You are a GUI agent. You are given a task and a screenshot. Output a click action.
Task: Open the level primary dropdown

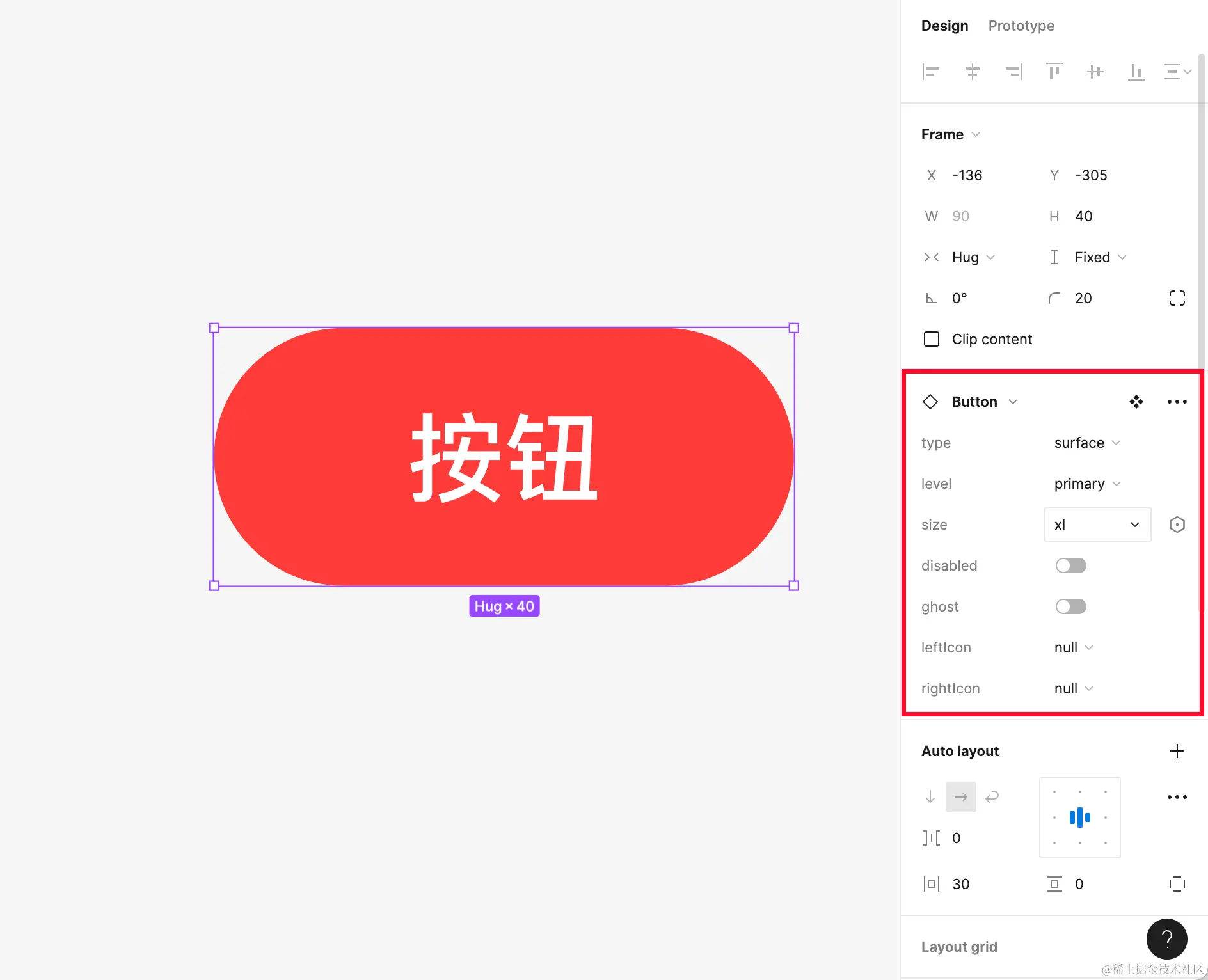pyautogui.click(x=1087, y=484)
